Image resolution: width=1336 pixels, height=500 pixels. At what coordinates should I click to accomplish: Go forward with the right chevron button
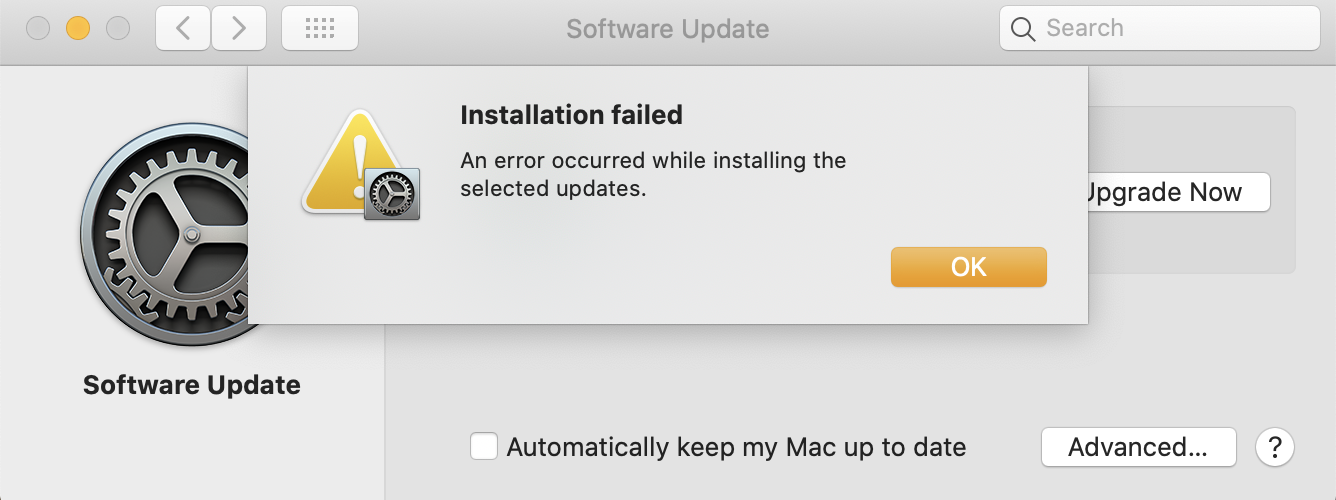(238, 28)
